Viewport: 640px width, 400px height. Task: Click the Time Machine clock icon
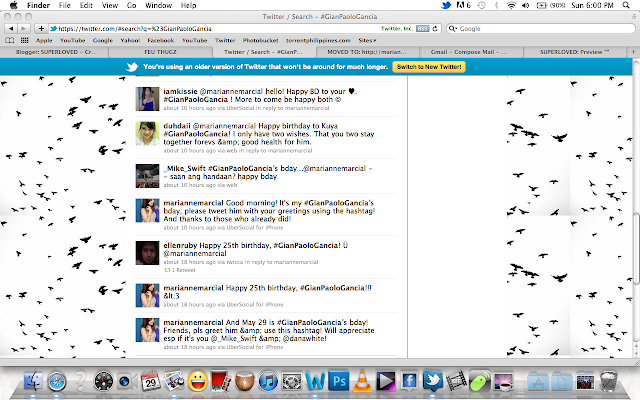[482, 5]
